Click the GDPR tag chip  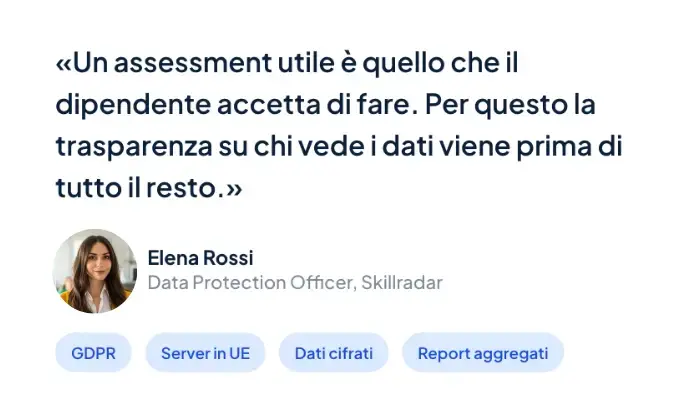point(93,353)
